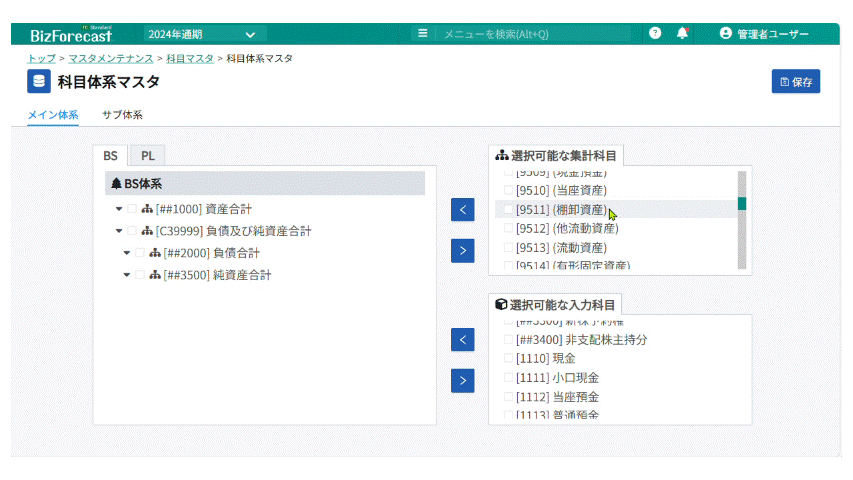Switch to the PL tab
The image size is (853, 480).
click(148, 155)
